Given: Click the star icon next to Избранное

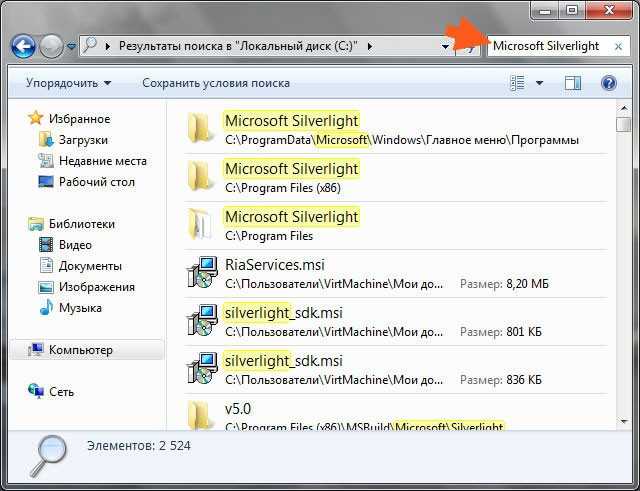Looking at the screenshot, I should tap(36, 118).
